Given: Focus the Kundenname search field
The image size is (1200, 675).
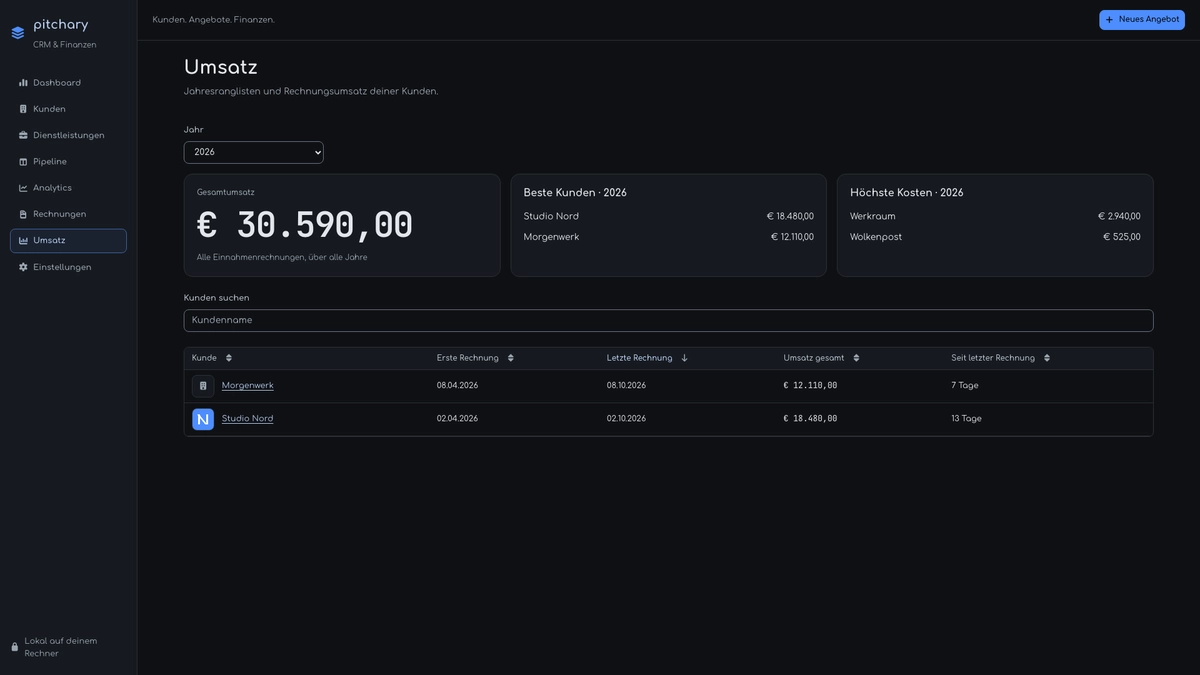Looking at the screenshot, I should coord(668,321).
